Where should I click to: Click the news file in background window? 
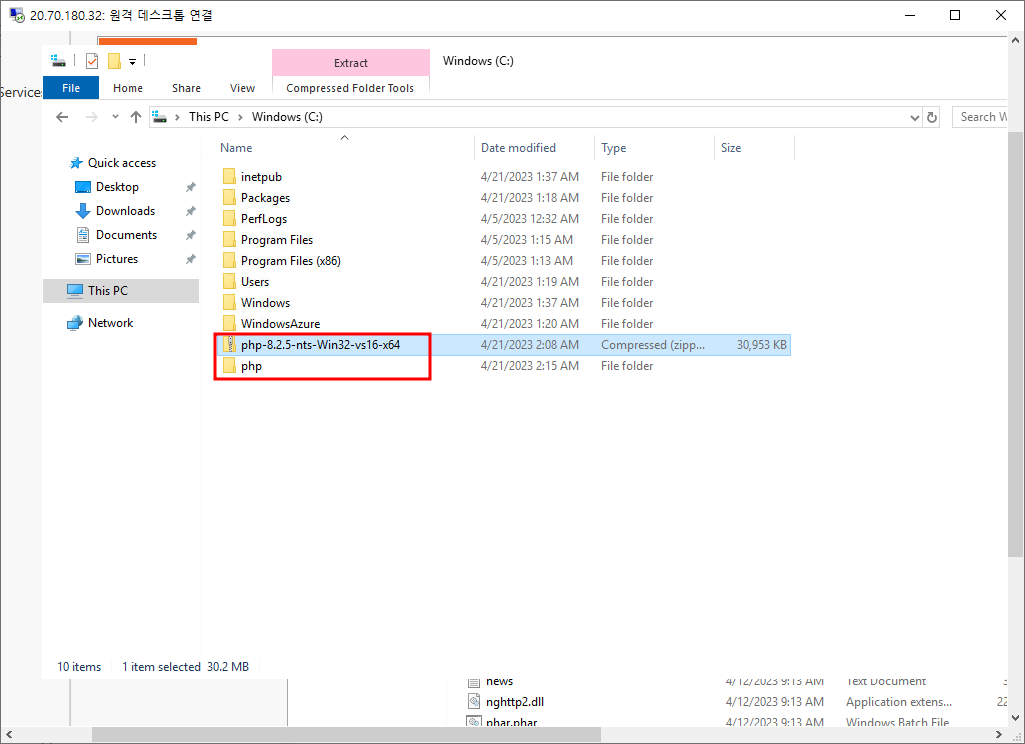click(x=499, y=682)
